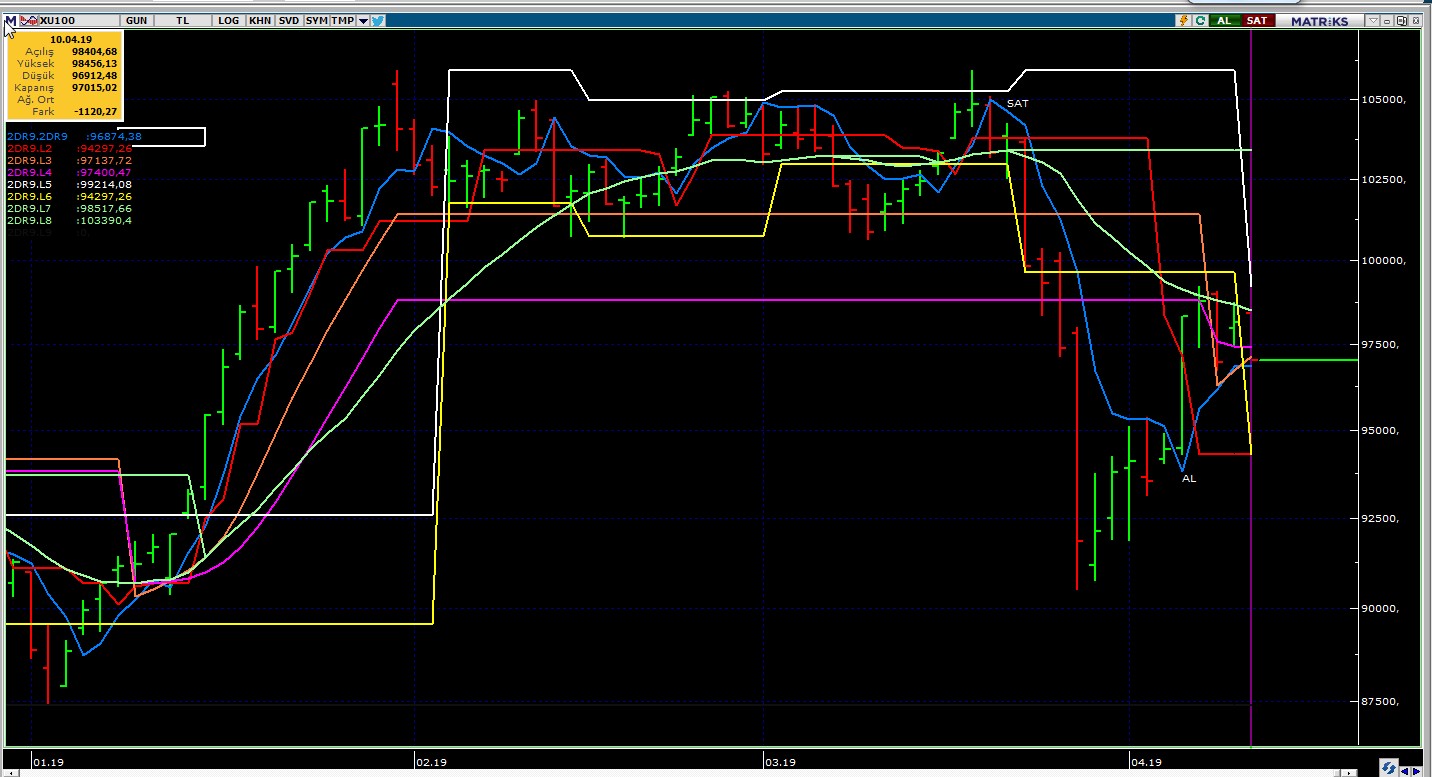The height and width of the screenshot is (777, 1432).
Task: Click the blue left arrow navigation icon
Action: pyautogui.click(x=1407, y=769)
